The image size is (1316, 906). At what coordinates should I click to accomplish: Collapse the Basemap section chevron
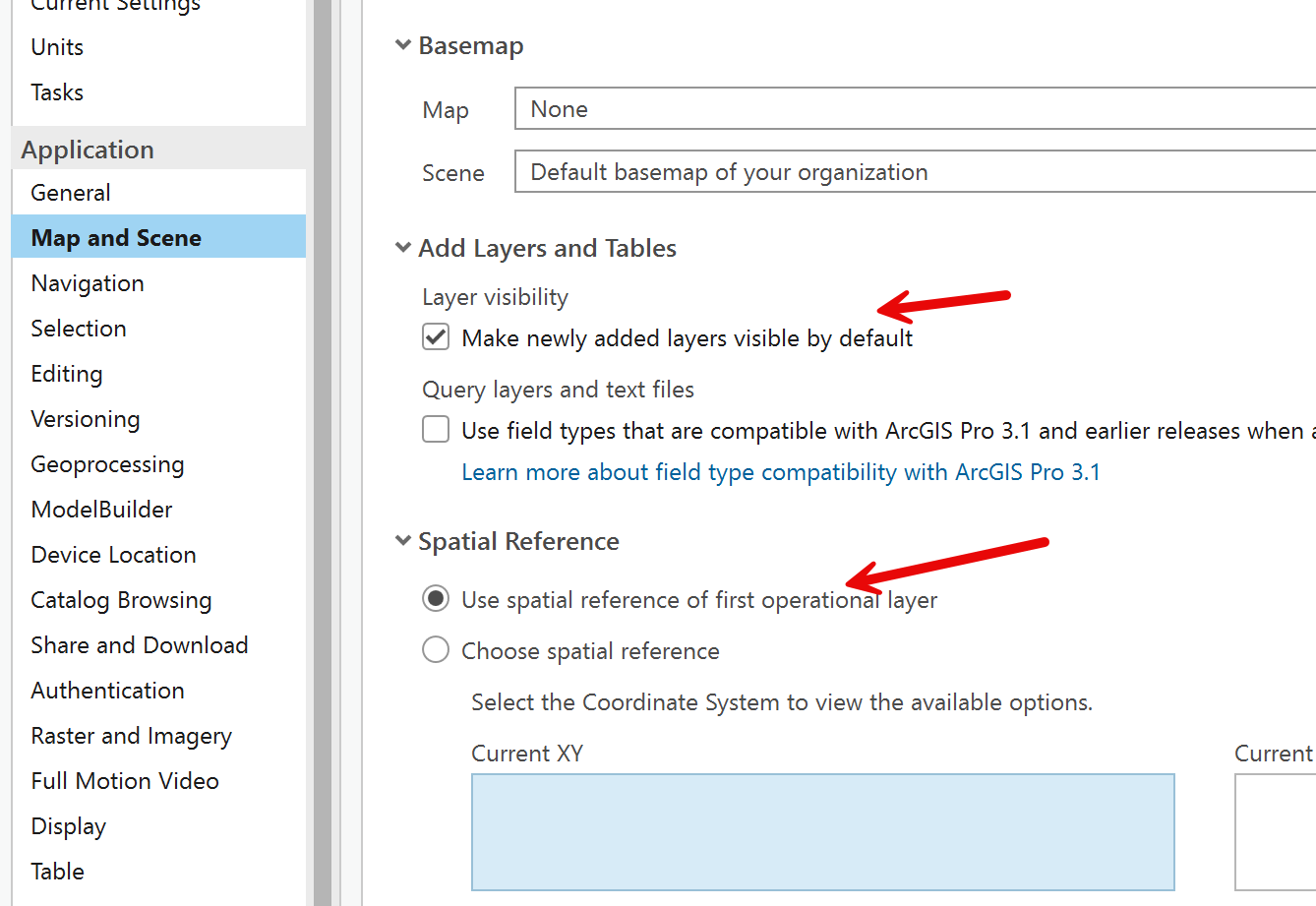coord(402,45)
